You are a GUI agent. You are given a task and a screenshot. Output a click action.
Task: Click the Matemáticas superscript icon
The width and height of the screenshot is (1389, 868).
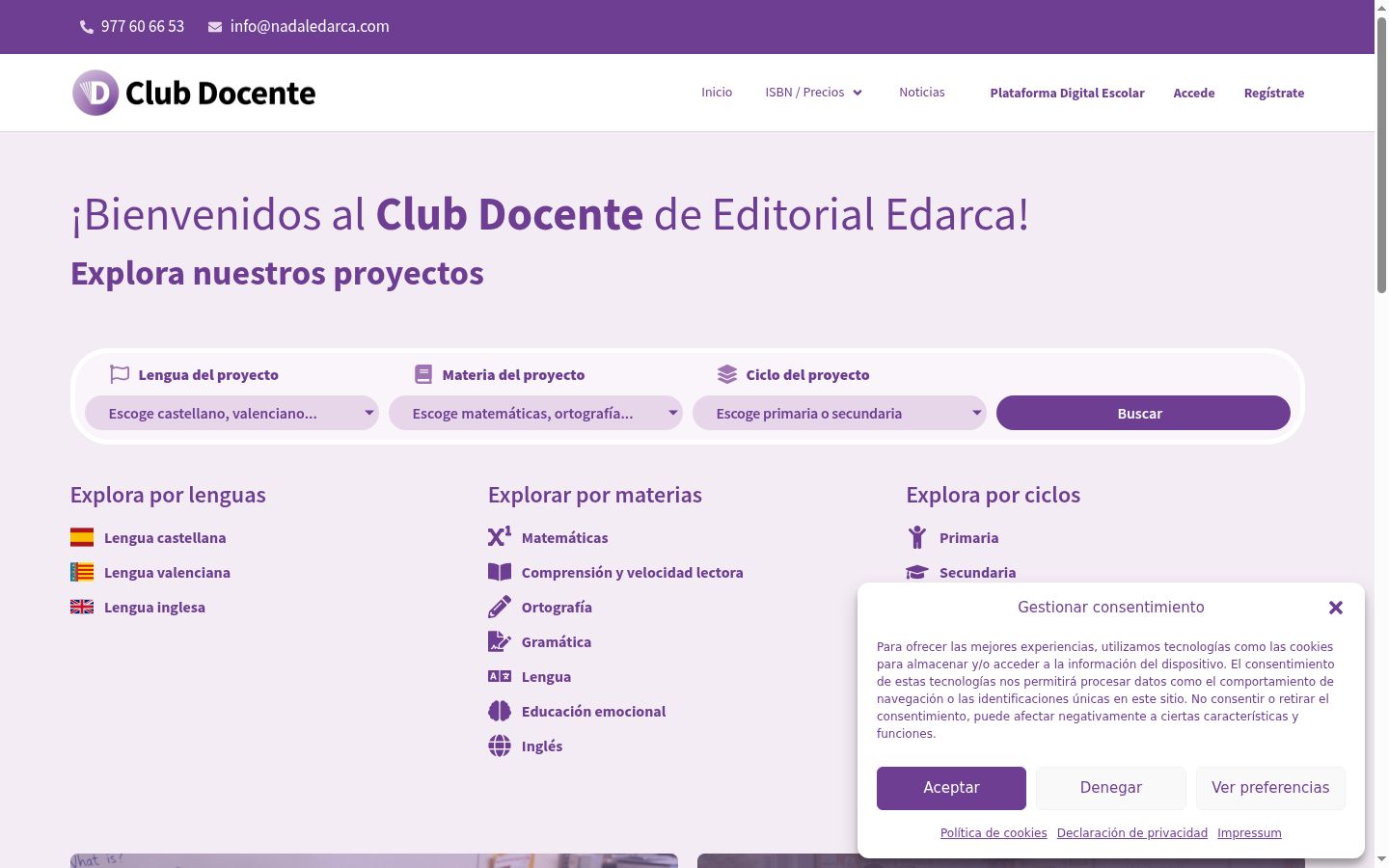click(x=500, y=536)
